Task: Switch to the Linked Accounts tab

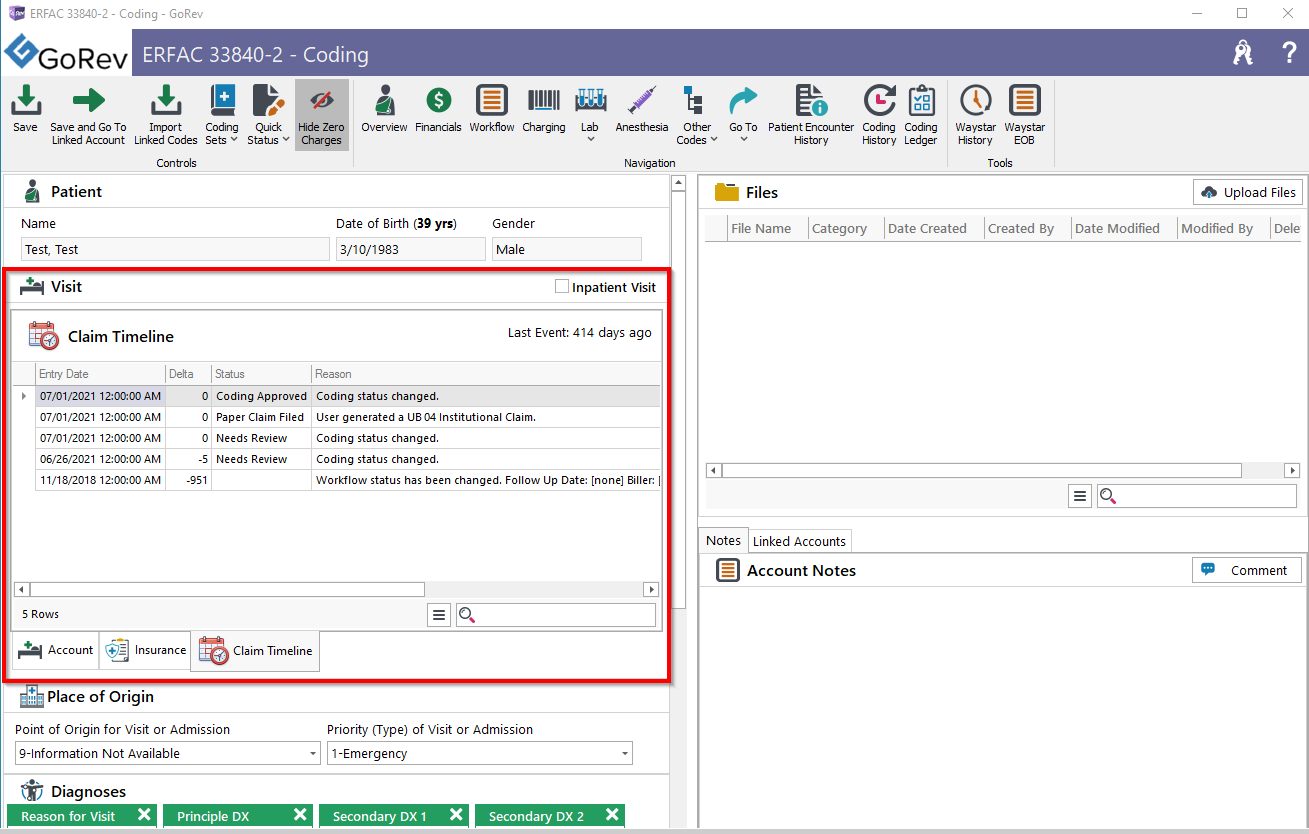Action: coord(799,541)
